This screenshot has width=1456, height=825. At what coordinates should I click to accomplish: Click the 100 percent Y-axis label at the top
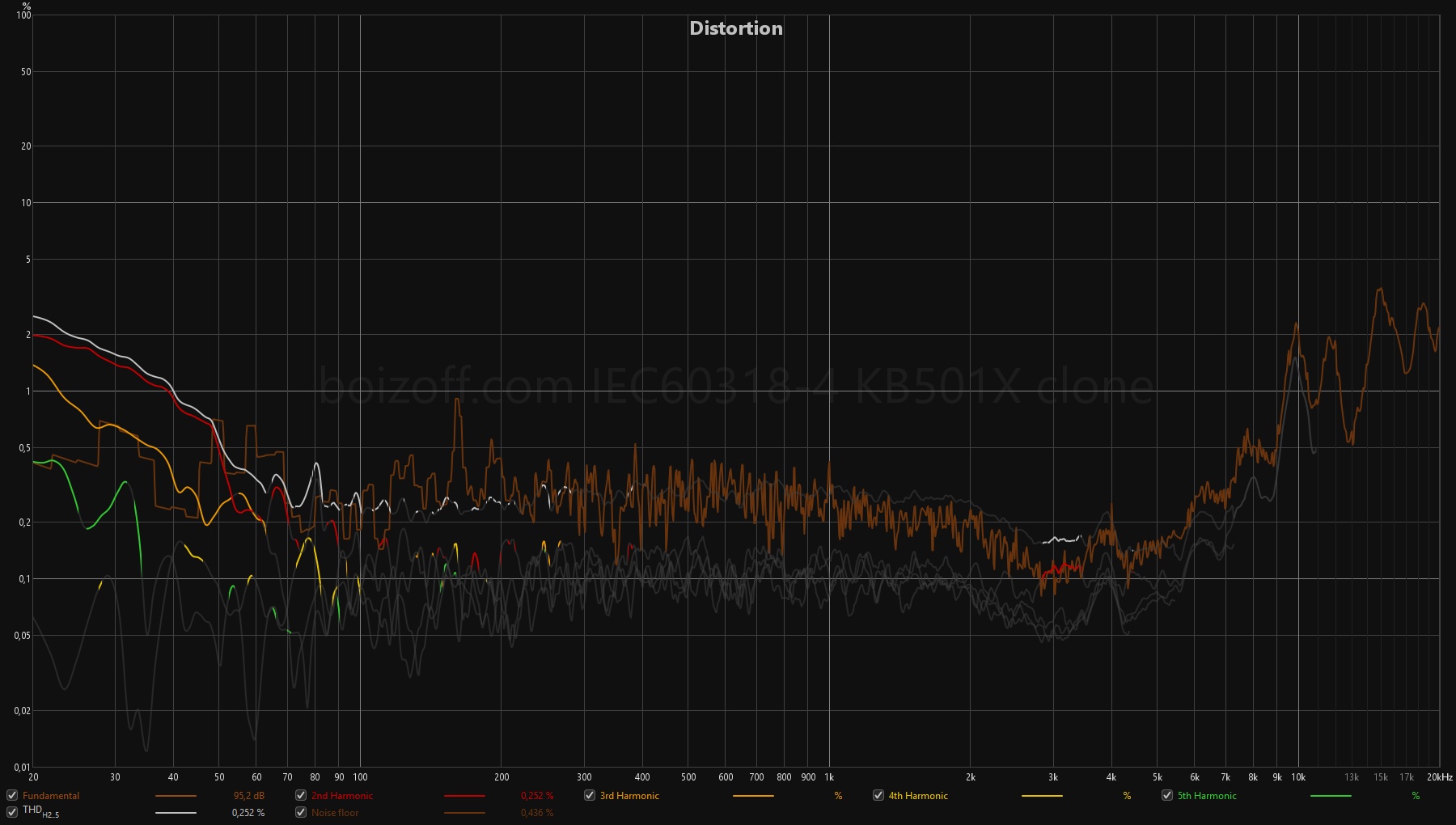[24, 15]
